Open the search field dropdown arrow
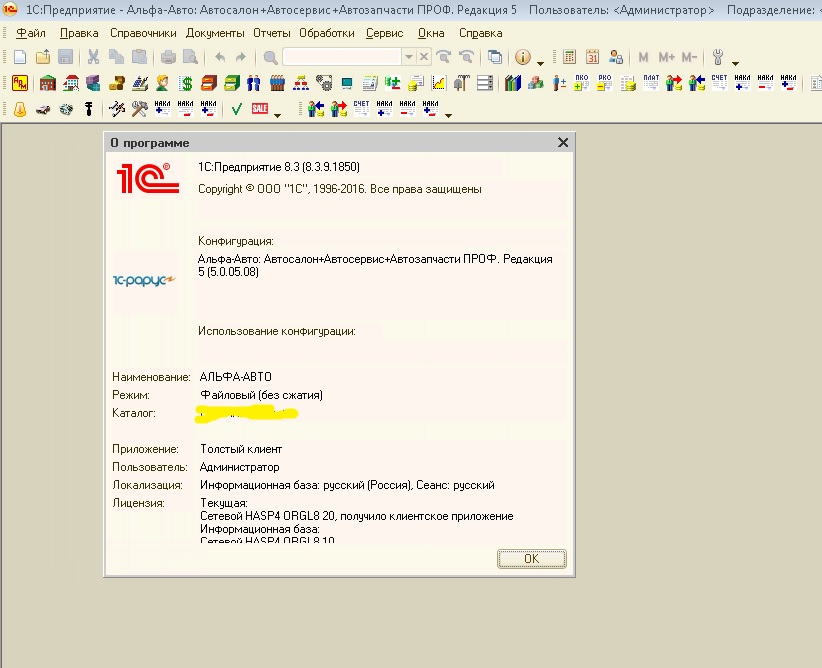 409,57
